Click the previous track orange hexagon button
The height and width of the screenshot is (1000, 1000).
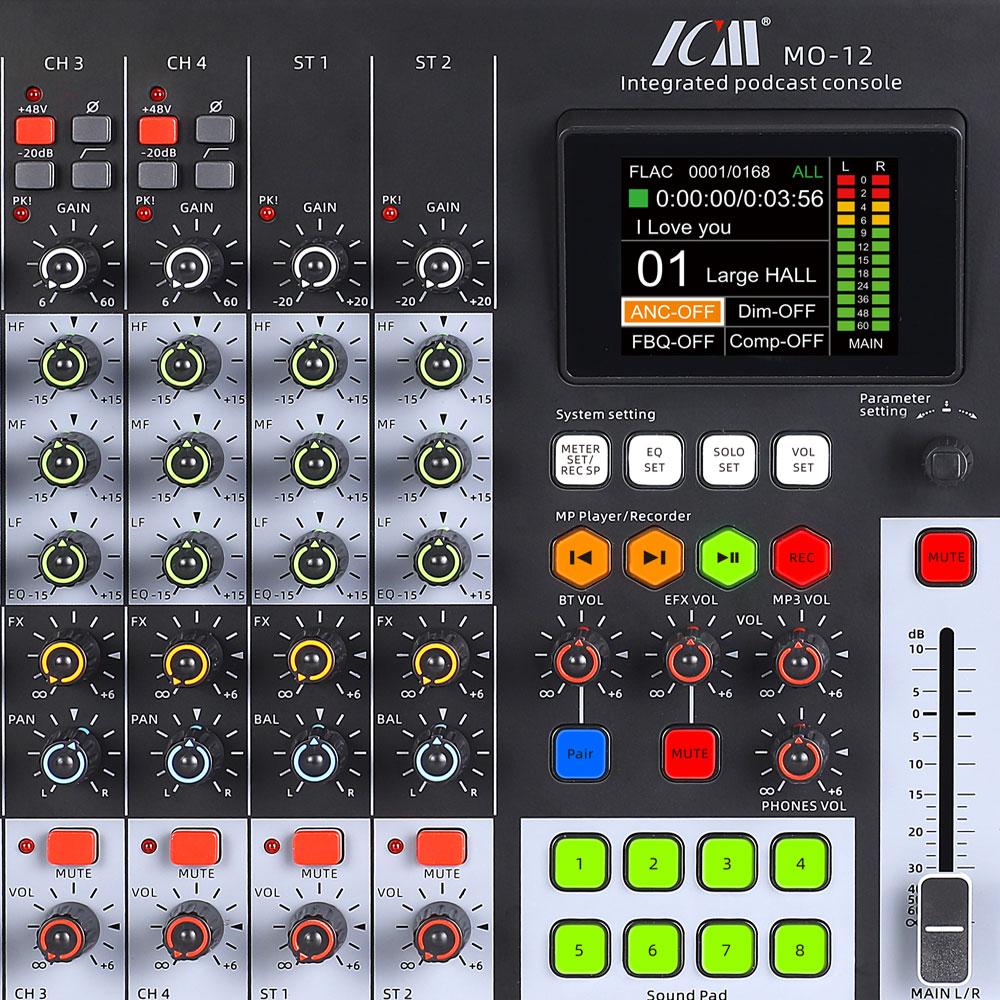[580, 557]
